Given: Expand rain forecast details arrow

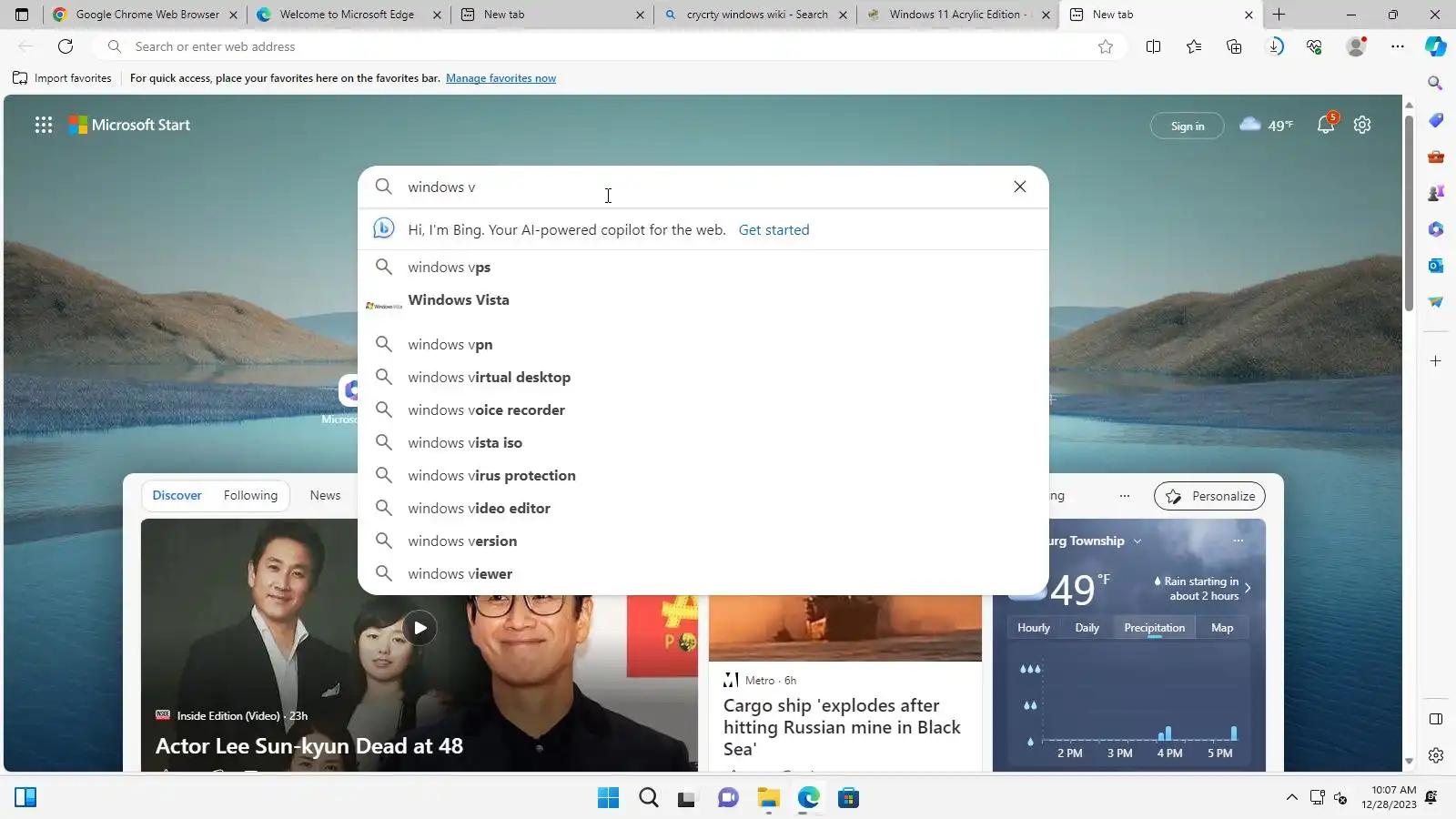Looking at the screenshot, I should click(x=1248, y=588).
